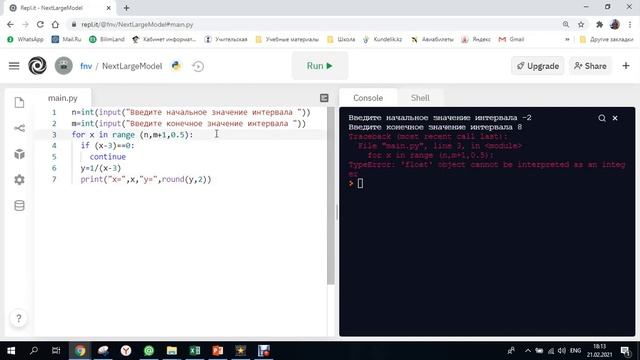Viewport: 640px width, 360px height.
Task: Open a new browser tab
Action: 127,8
